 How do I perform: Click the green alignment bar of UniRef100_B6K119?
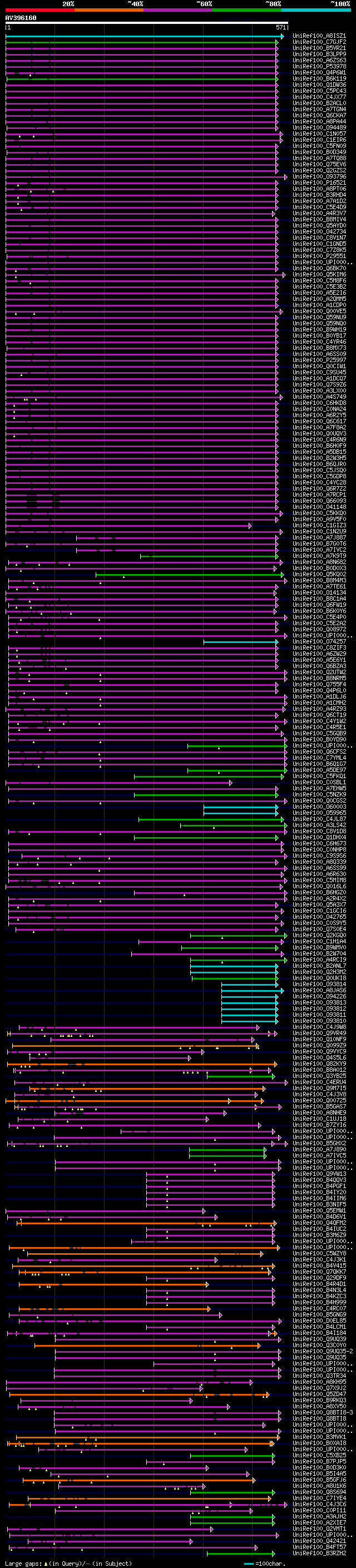[x=142, y=79]
